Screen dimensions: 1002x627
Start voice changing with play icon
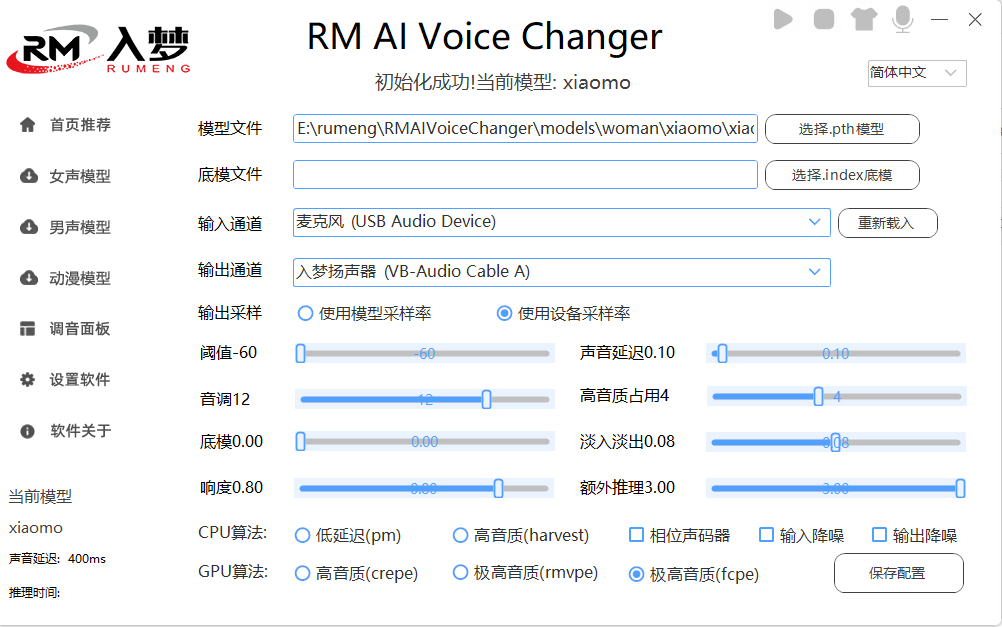point(782,19)
